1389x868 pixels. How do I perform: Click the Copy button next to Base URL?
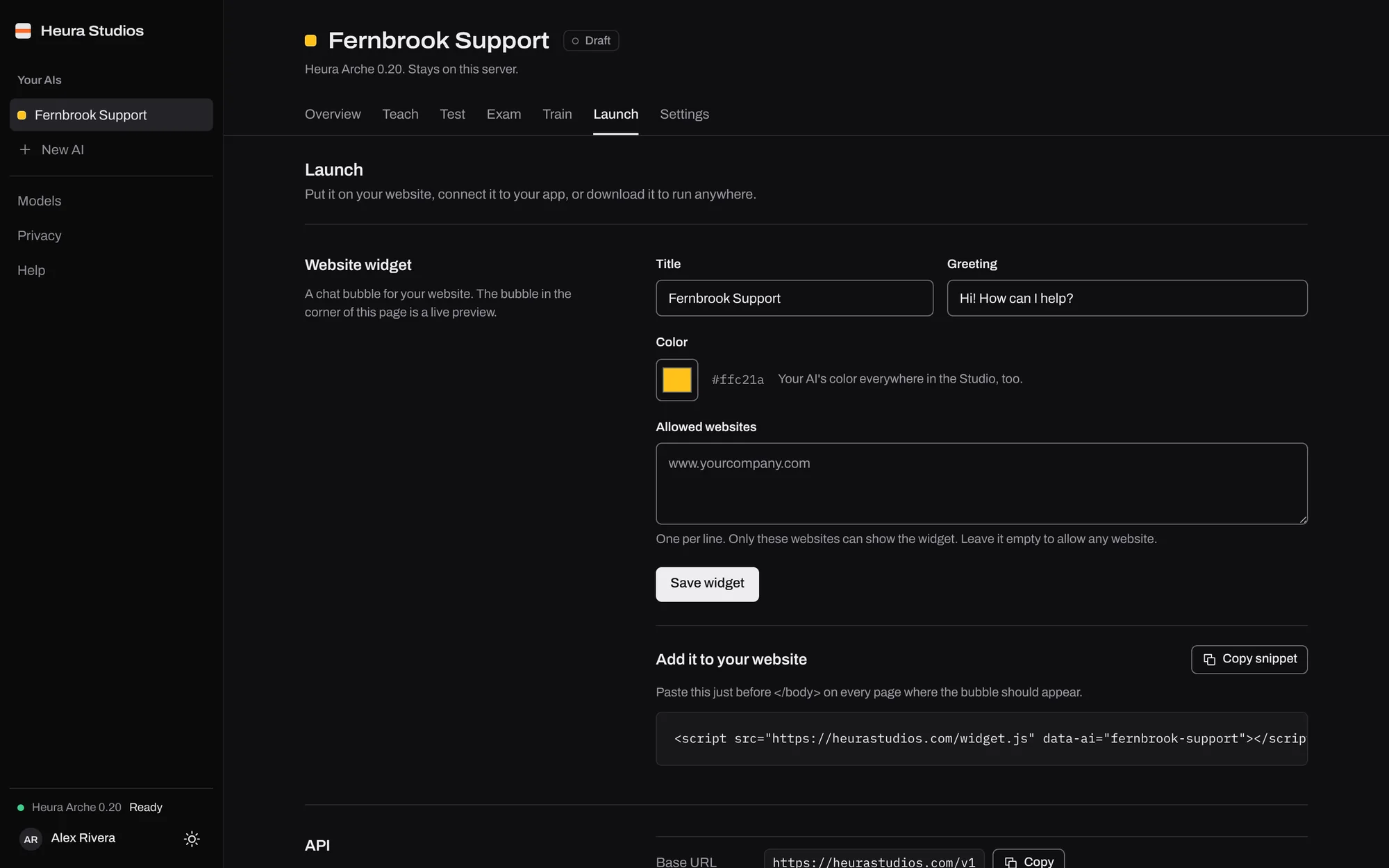[x=1029, y=860]
